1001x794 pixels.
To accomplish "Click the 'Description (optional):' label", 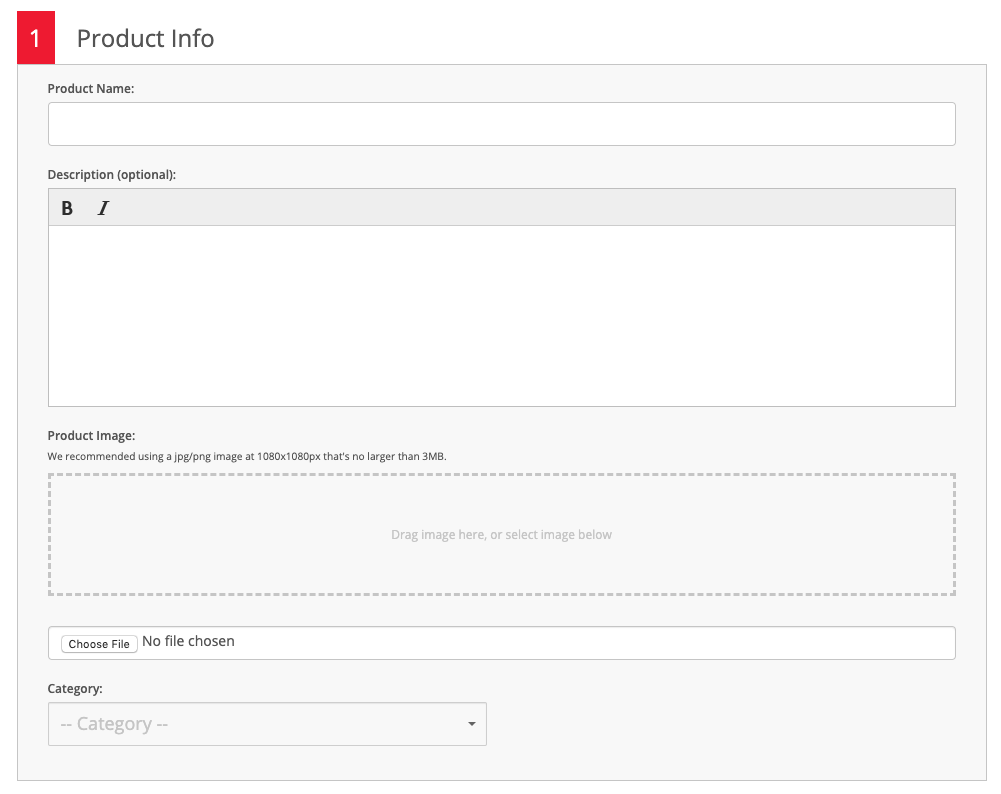I will (112, 175).
